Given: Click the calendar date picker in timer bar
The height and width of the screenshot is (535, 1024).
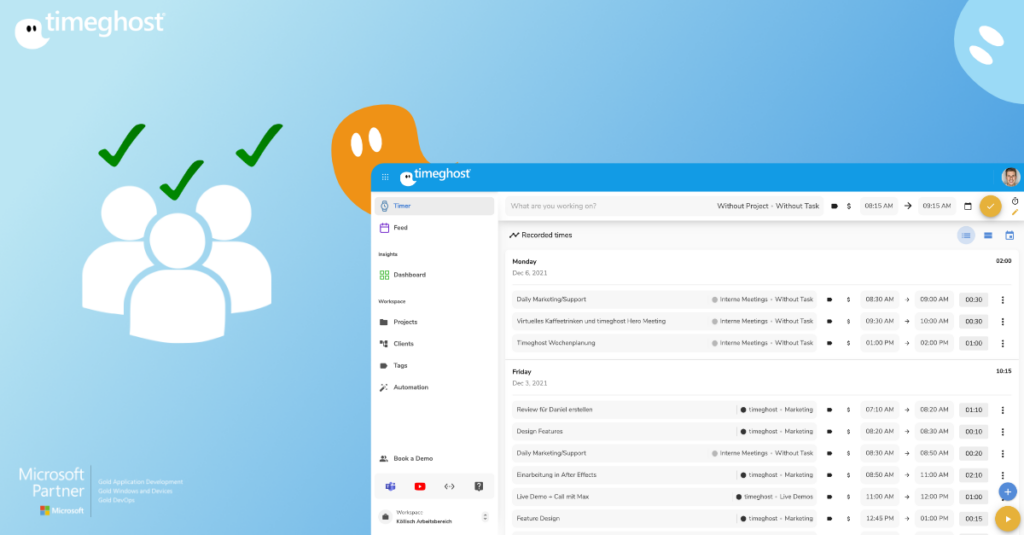Looking at the screenshot, I should (x=967, y=206).
